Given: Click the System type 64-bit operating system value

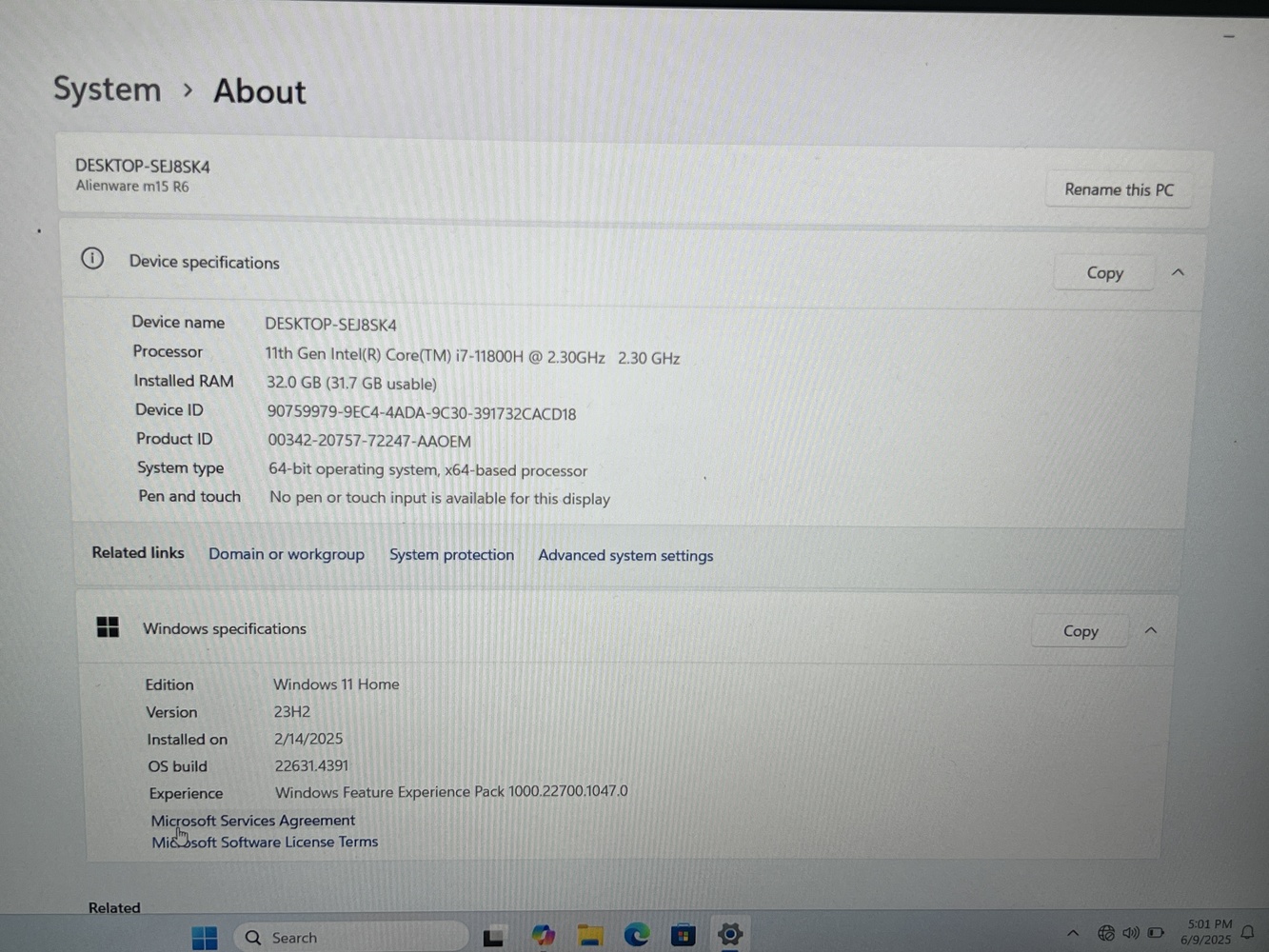Looking at the screenshot, I should (427, 469).
